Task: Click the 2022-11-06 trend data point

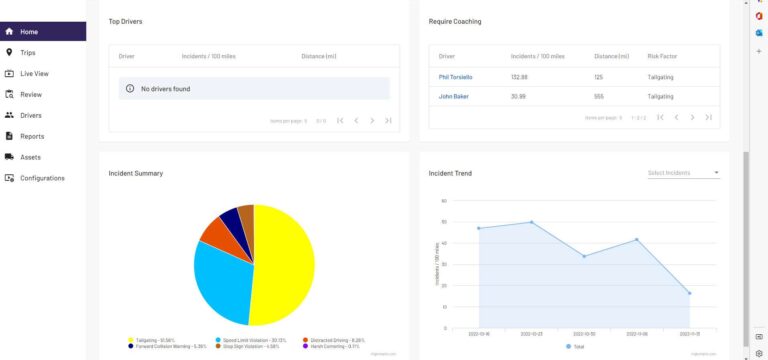Action: pyautogui.click(x=637, y=240)
